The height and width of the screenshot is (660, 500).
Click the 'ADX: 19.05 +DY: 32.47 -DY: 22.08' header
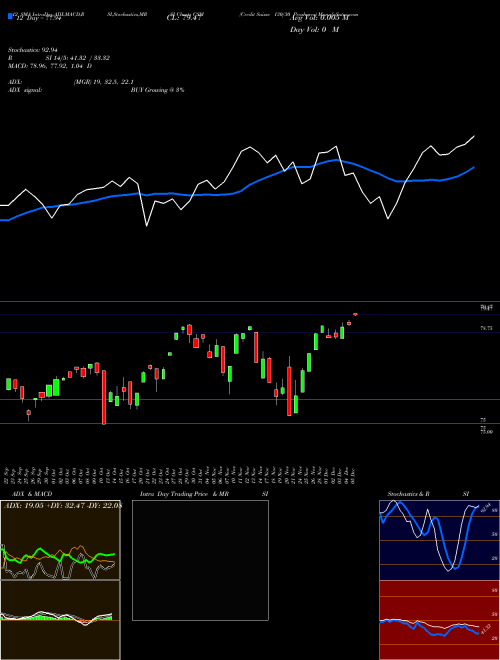pyautogui.click(x=62, y=505)
